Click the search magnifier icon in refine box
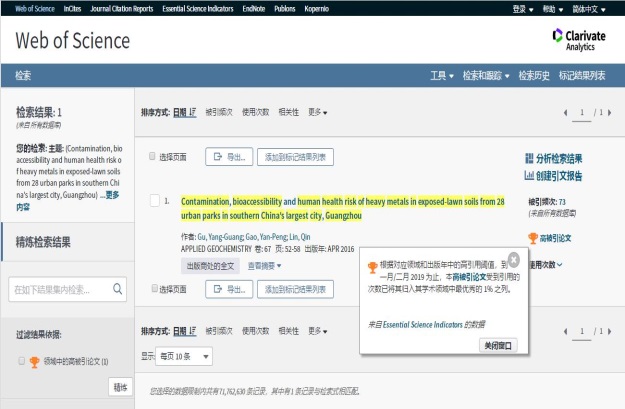This screenshot has height=409, width=625. (118, 289)
